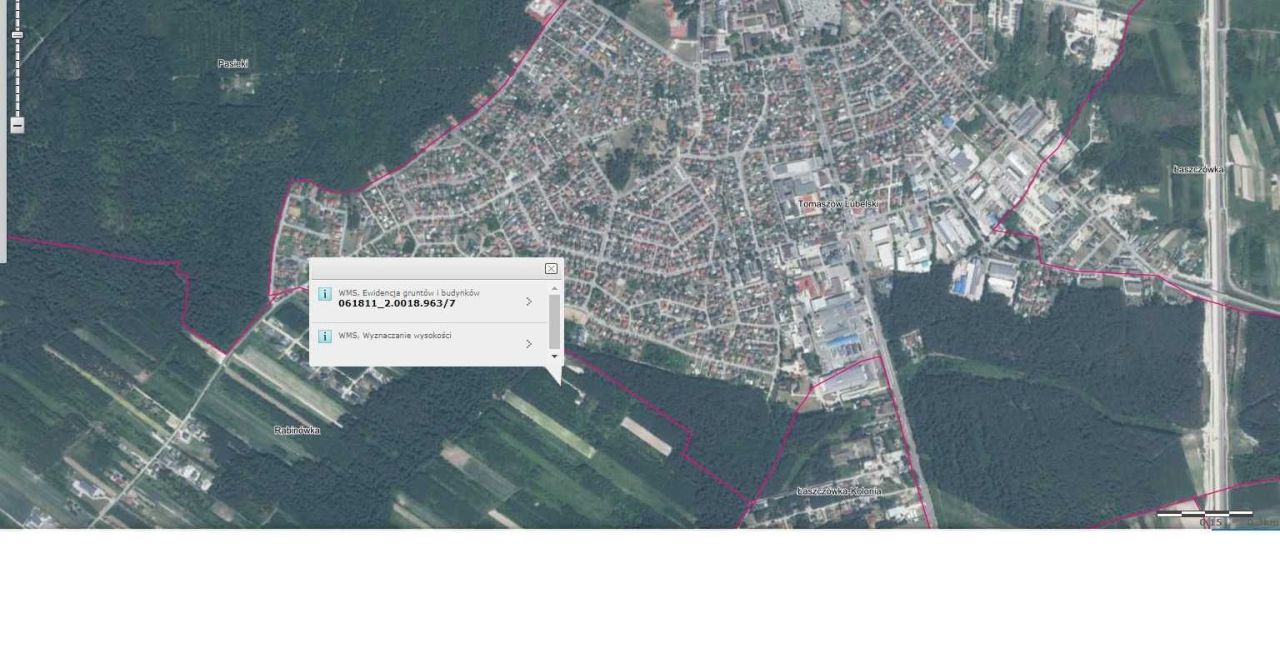Image resolution: width=1280 pixels, height=648 pixels.
Task: Expand Wyznaczanie wysokości result arrow
Action: point(529,344)
